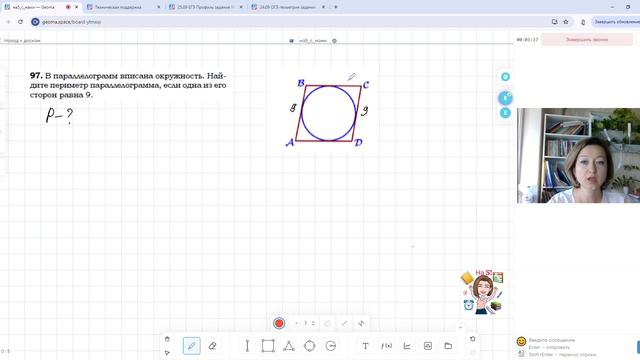Select the straight stroke style option
Viewport: 640px width, 360px height.
pyautogui.click(x=344, y=323)
